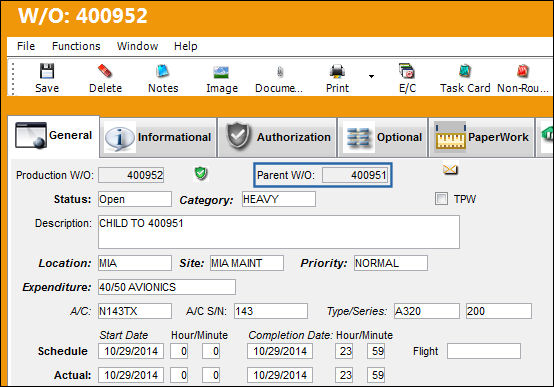The image size is (554, 387).
Task: Click the Documents paperclip icon
Action: 279,72
